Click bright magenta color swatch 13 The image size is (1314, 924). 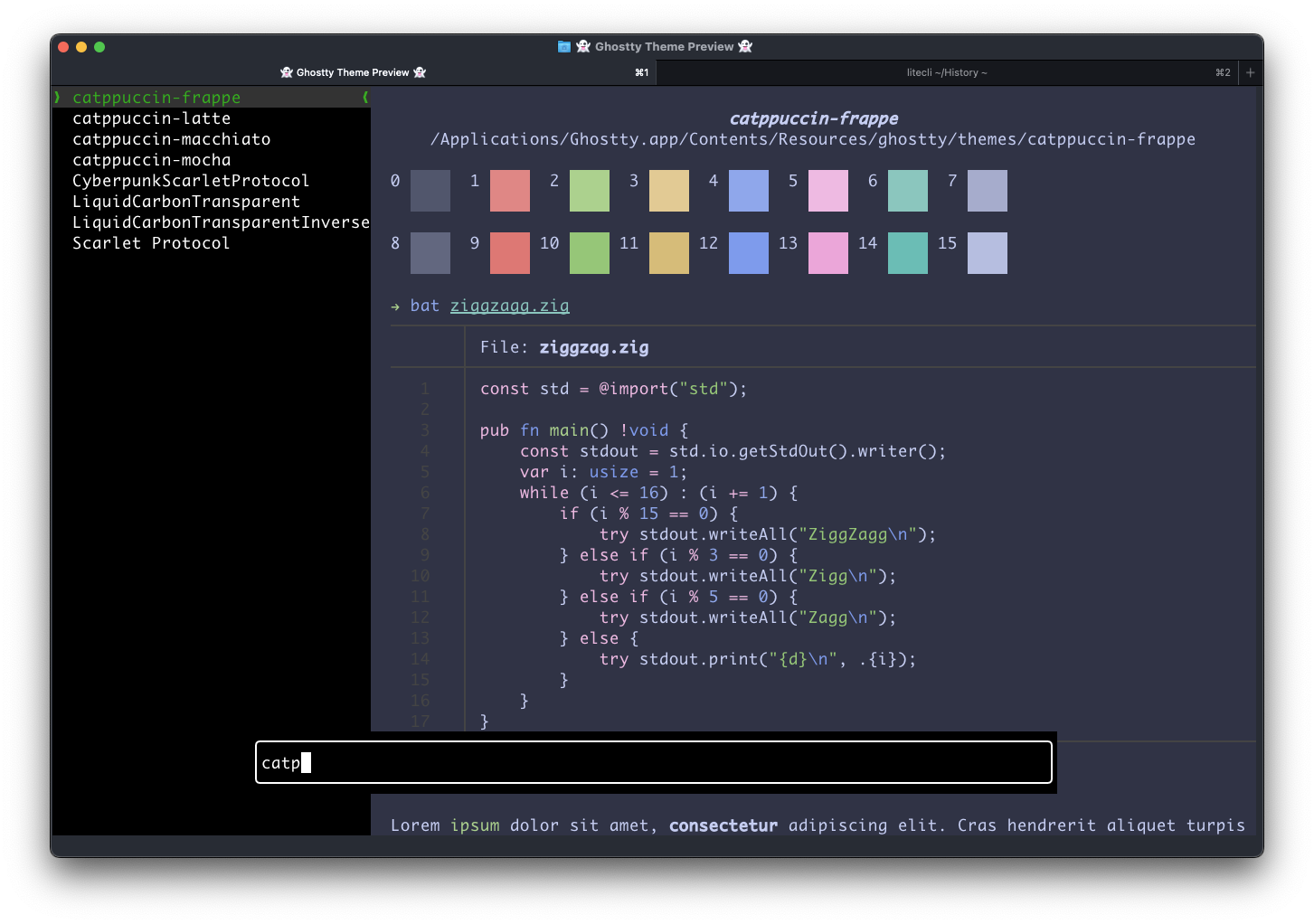tap(828, 253)
